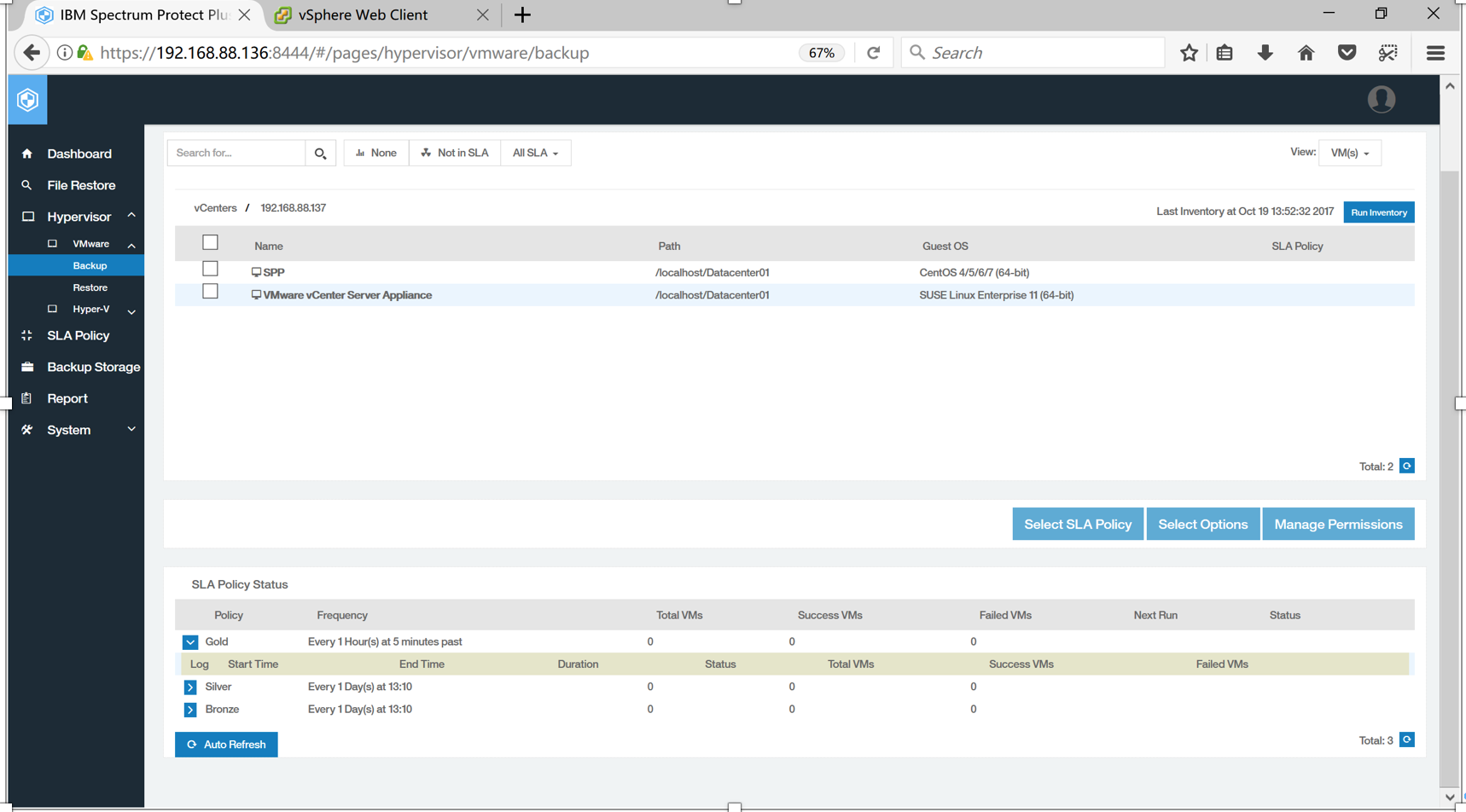The width and height of the screenshot is (1466, 812).
Task: Collapse the Gold policy row
Action: coord(190,642)
